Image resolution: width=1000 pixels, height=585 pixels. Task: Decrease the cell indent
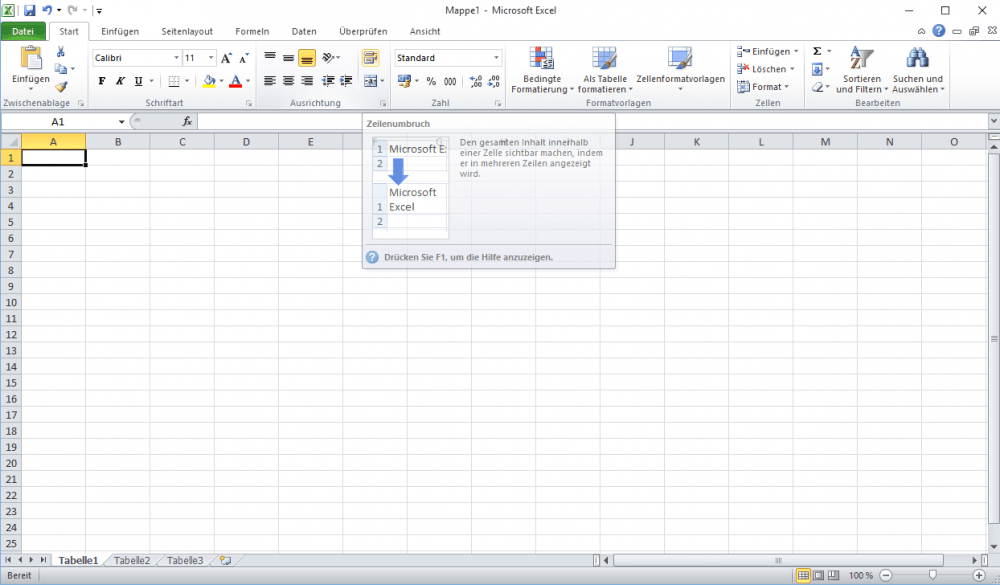click(328, 80)
